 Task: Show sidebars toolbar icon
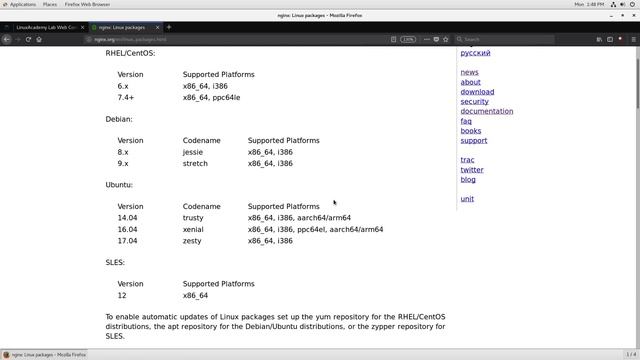pyautogui.click(x=610, y=40)
